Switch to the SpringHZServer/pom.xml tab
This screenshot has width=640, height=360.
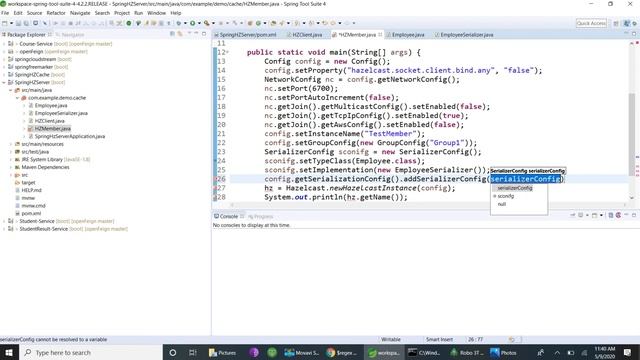click(x=247, y=35)
